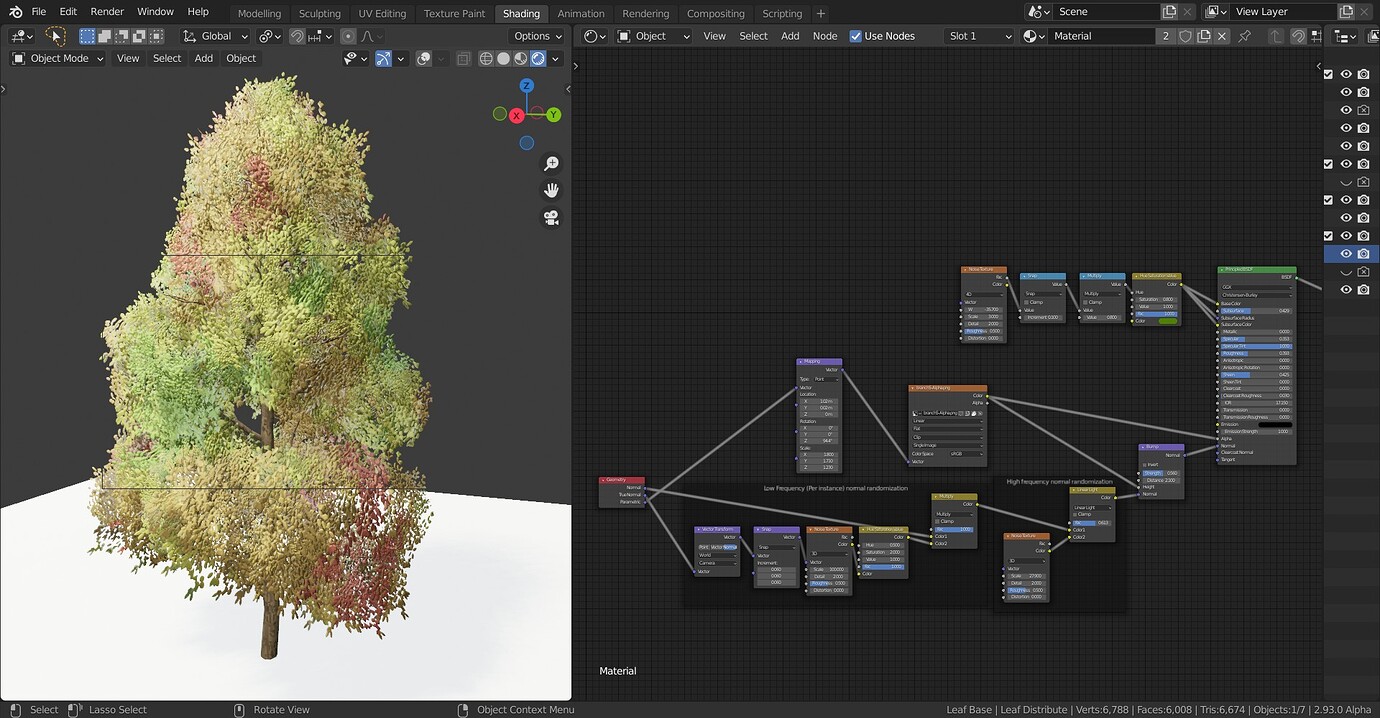Click the green color swatch on Hue Saturation node
The height and width of the screenshot is (718, 1380).
1167,321
